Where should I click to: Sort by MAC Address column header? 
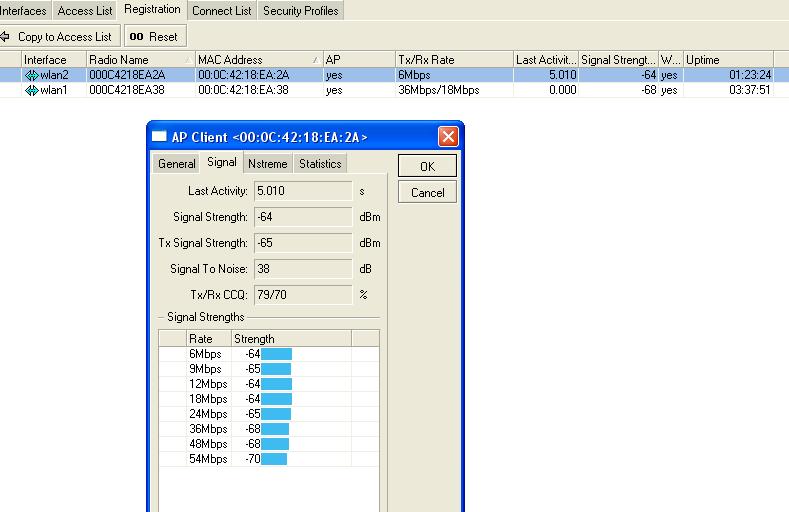258,60
